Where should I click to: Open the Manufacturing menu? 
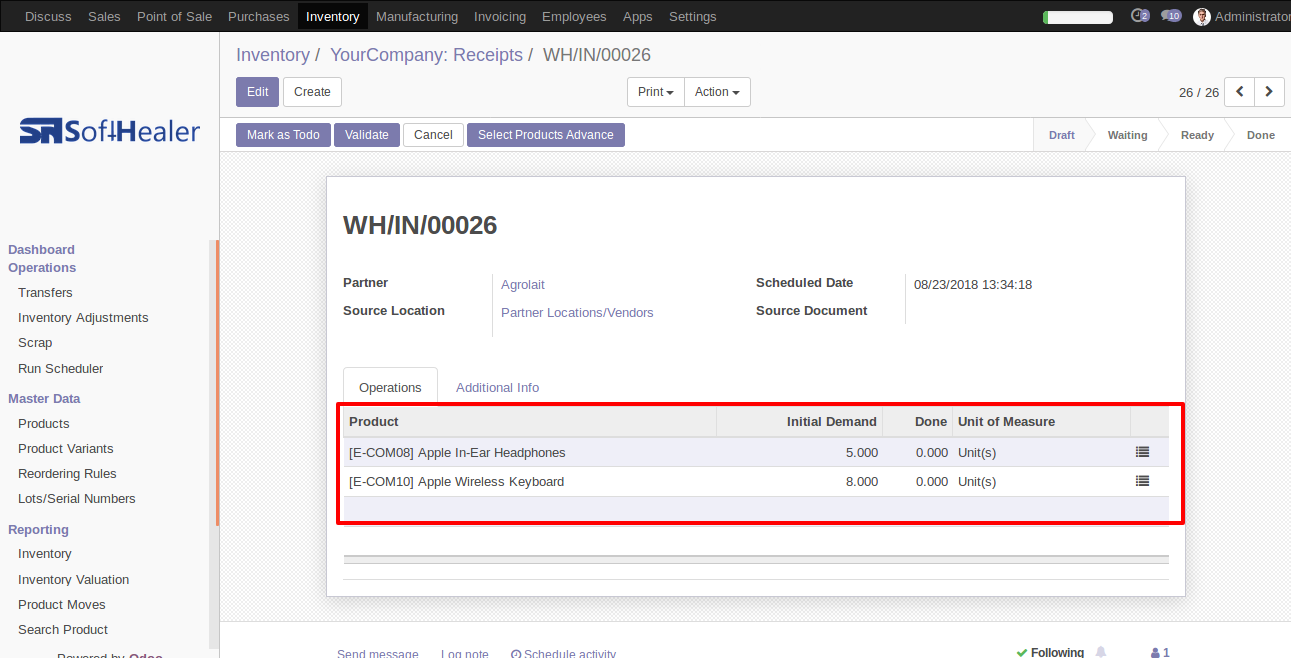pyautogui.click(x=417, y=17)
